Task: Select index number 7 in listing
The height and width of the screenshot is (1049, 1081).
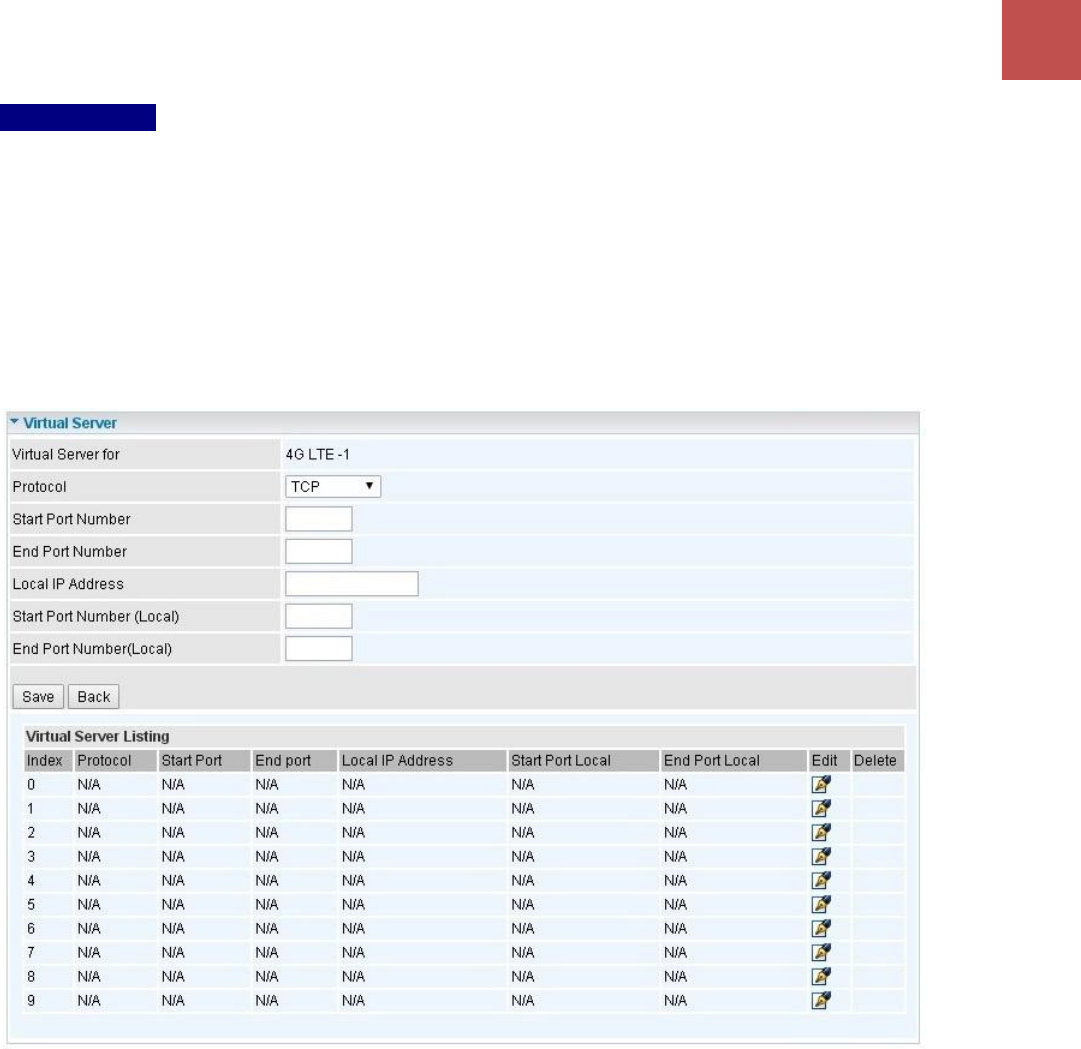Action: pos(31,953)
